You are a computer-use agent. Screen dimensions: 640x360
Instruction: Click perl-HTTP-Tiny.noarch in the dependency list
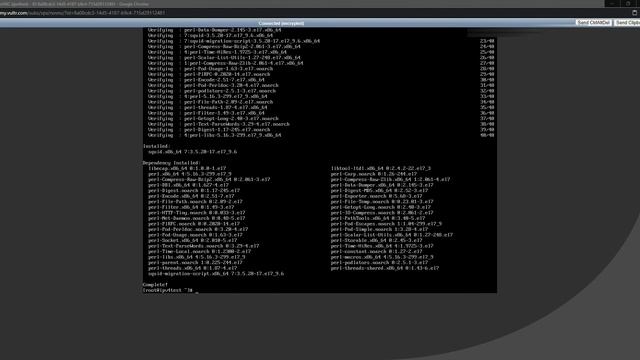[197, 213]
